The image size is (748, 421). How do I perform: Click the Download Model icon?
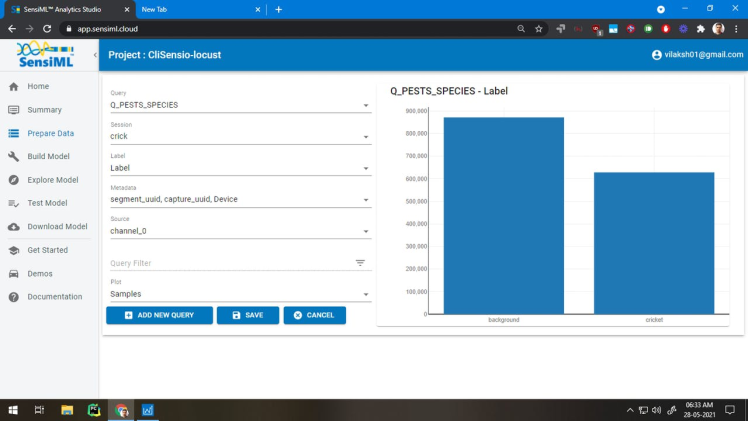[x=14, y=227]
